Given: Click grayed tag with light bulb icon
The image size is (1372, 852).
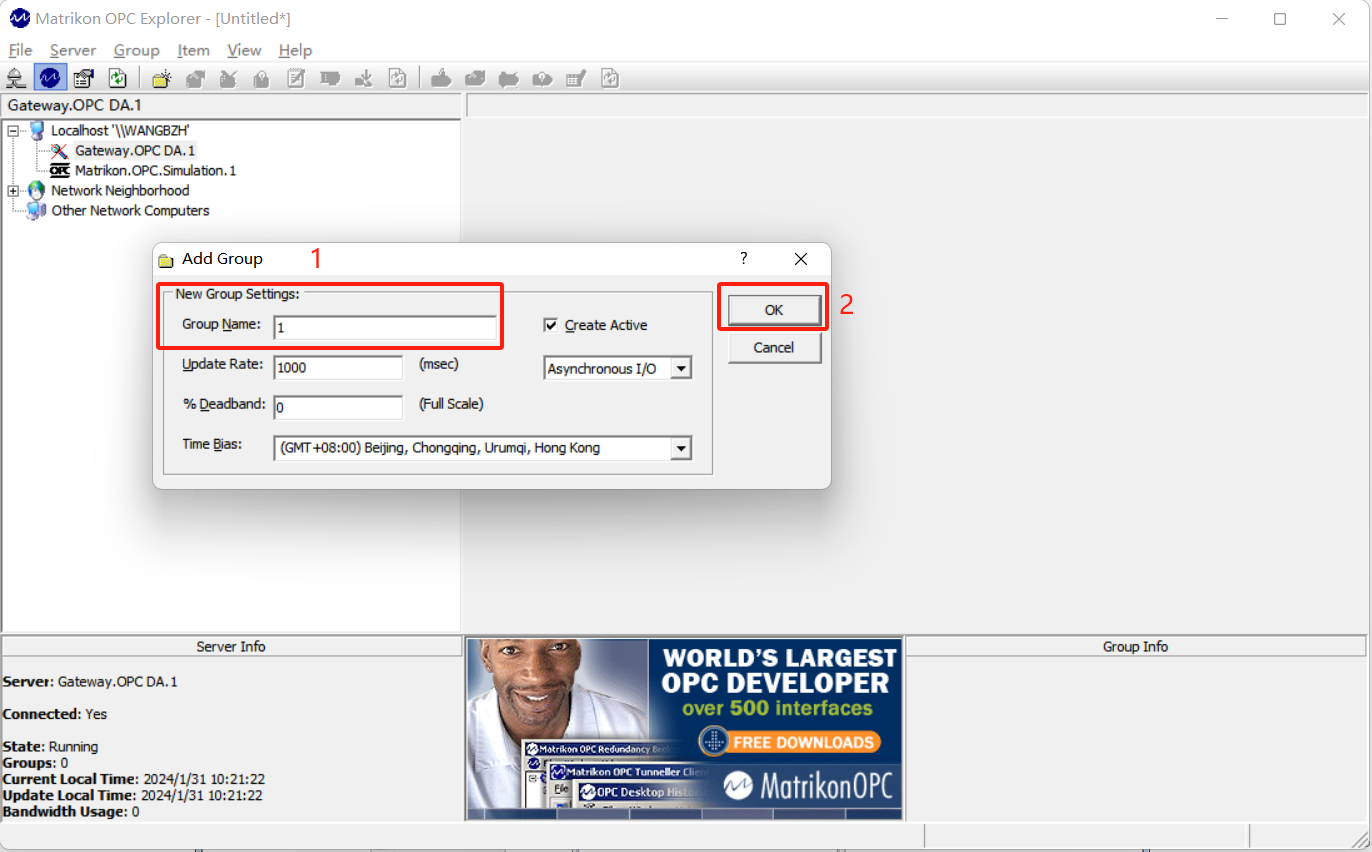Looking at the screenshot, I should pos(542,78).
